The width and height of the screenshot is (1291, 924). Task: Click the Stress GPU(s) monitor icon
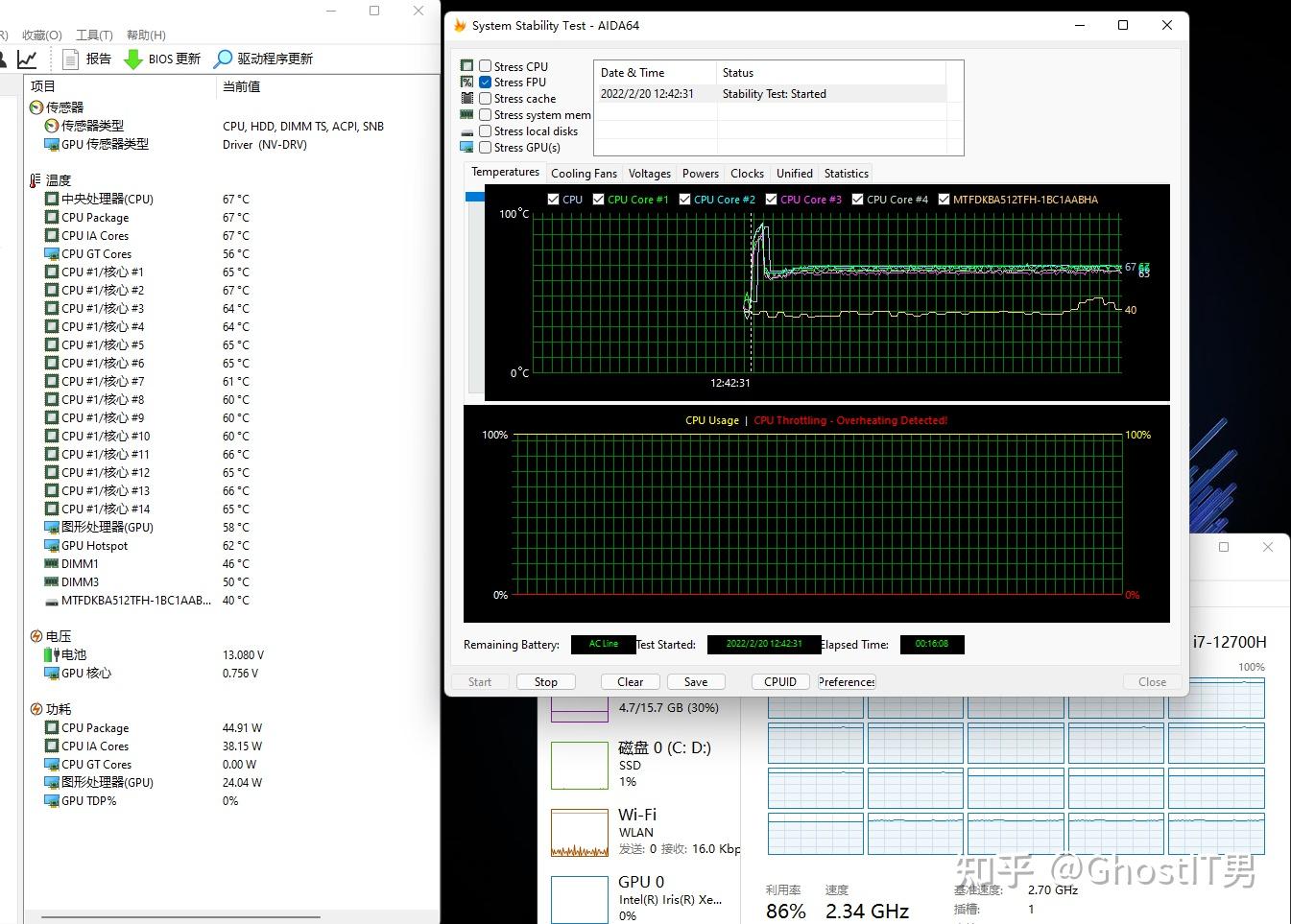[467, 148]
